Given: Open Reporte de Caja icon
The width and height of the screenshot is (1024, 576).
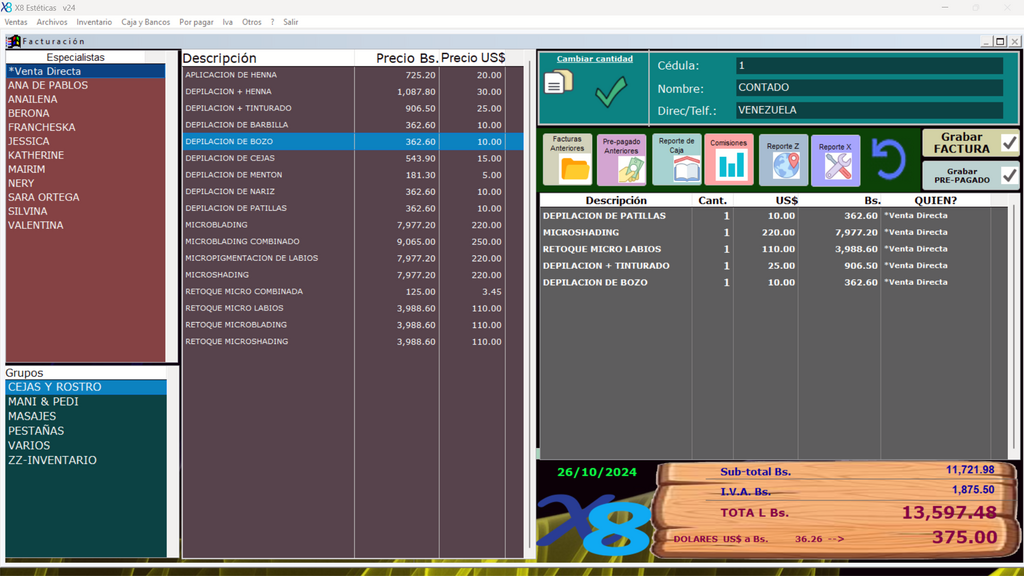Looking at the screenshot, I should 676,160.
